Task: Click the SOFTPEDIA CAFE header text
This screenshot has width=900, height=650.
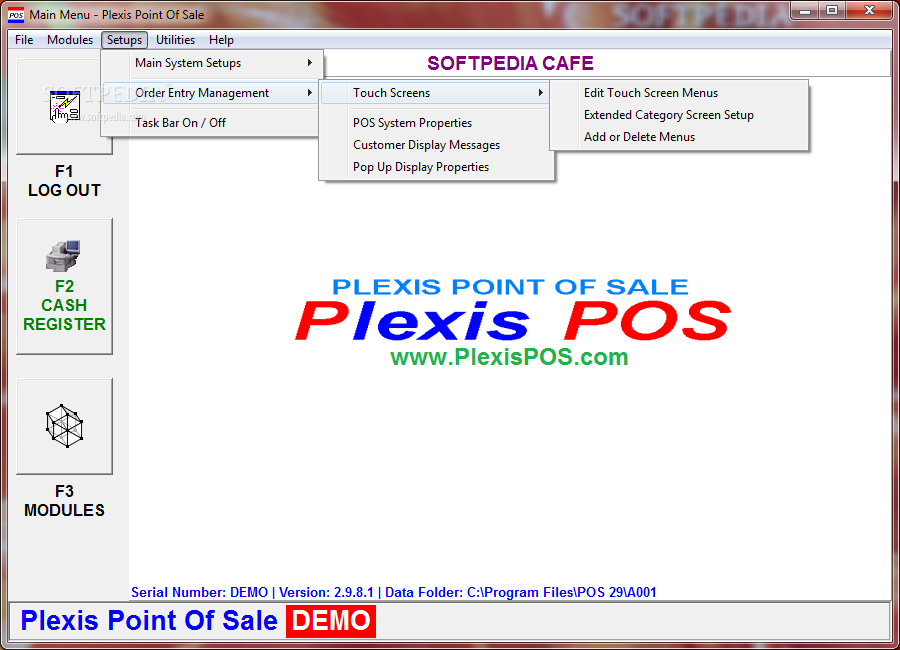Action: (510, 63)
